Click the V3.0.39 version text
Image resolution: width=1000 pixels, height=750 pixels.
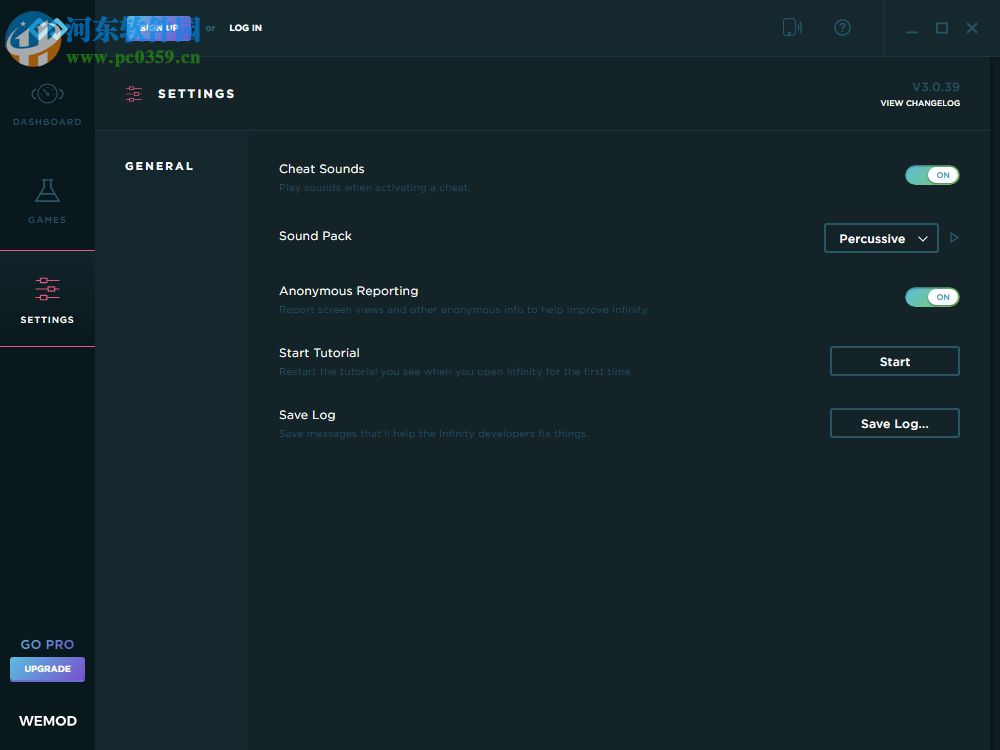[936, 87]
